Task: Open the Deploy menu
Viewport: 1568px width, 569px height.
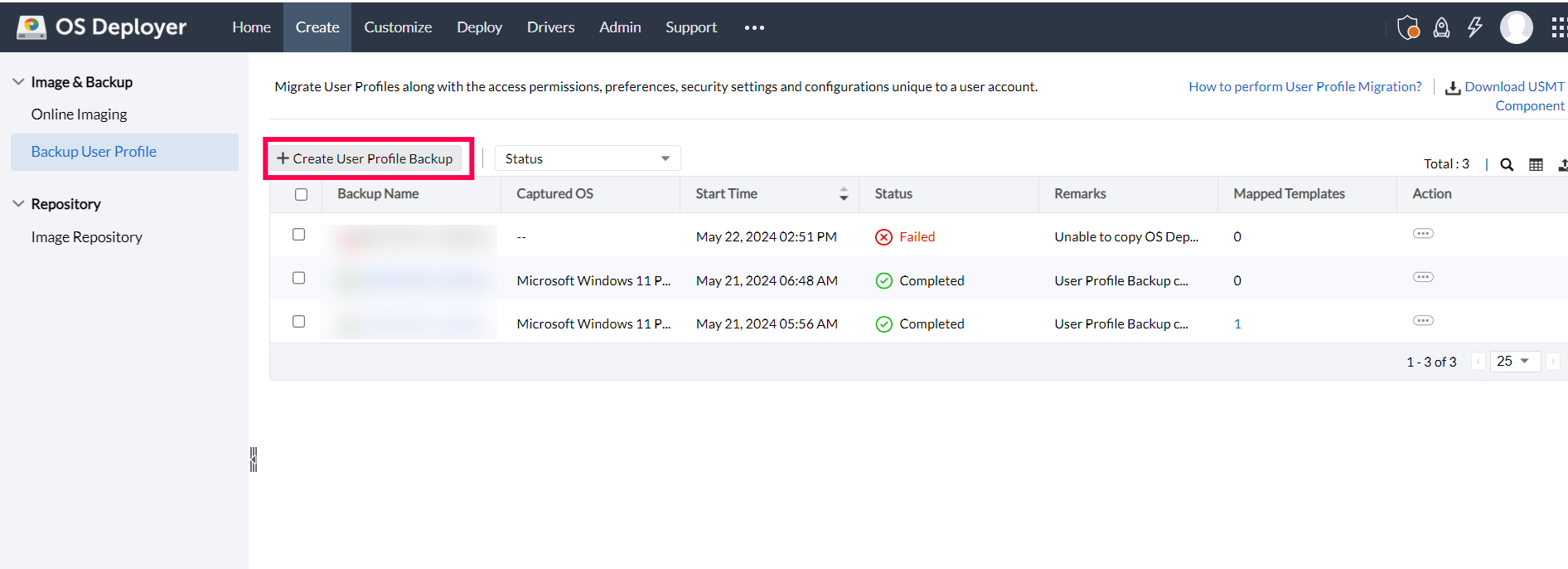Action: point(479,27)
